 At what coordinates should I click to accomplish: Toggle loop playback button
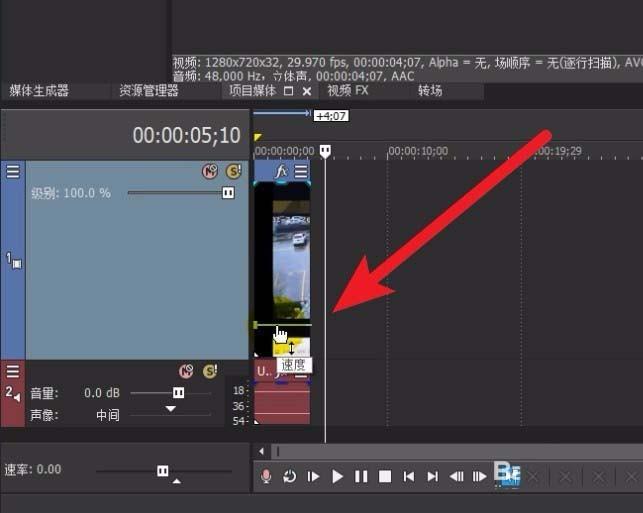[289, 477]
